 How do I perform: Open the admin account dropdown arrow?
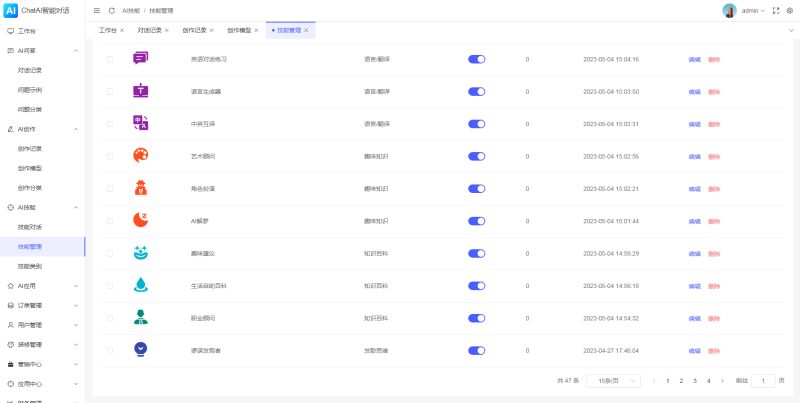(x=763, y=11)
